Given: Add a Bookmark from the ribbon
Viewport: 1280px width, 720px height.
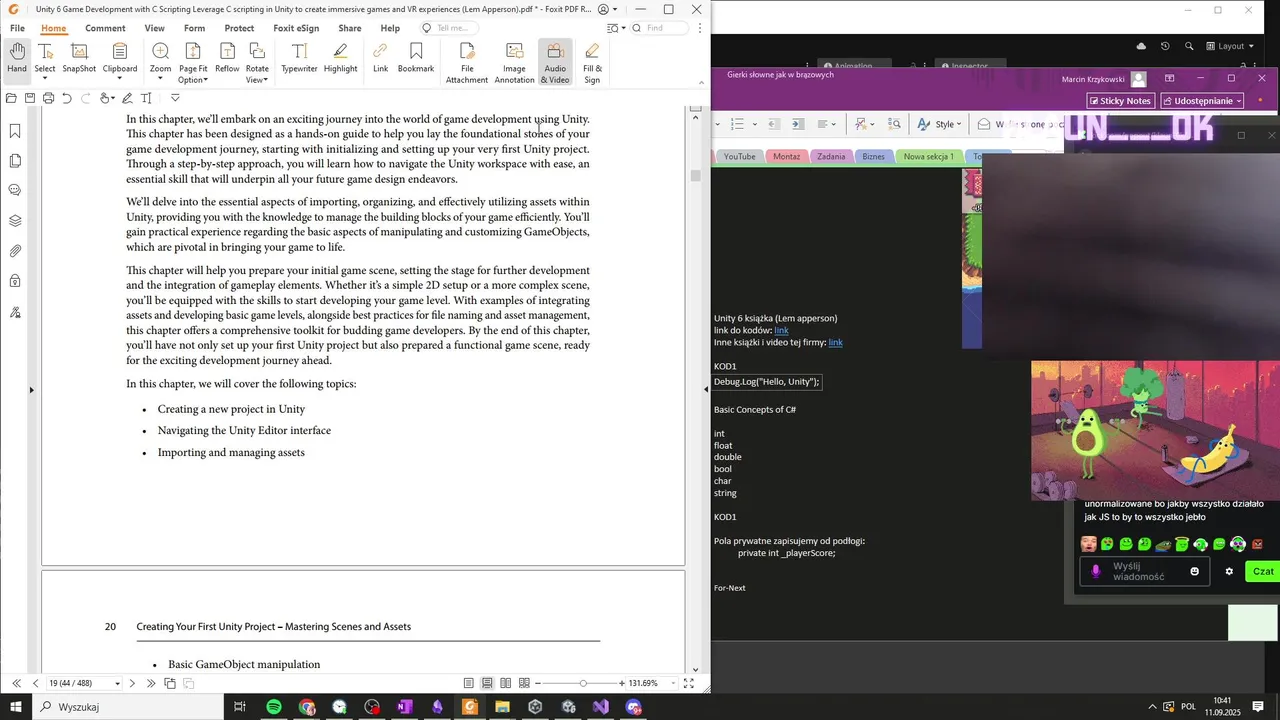Looking at the screenshot, I should [x=416, y=58].
